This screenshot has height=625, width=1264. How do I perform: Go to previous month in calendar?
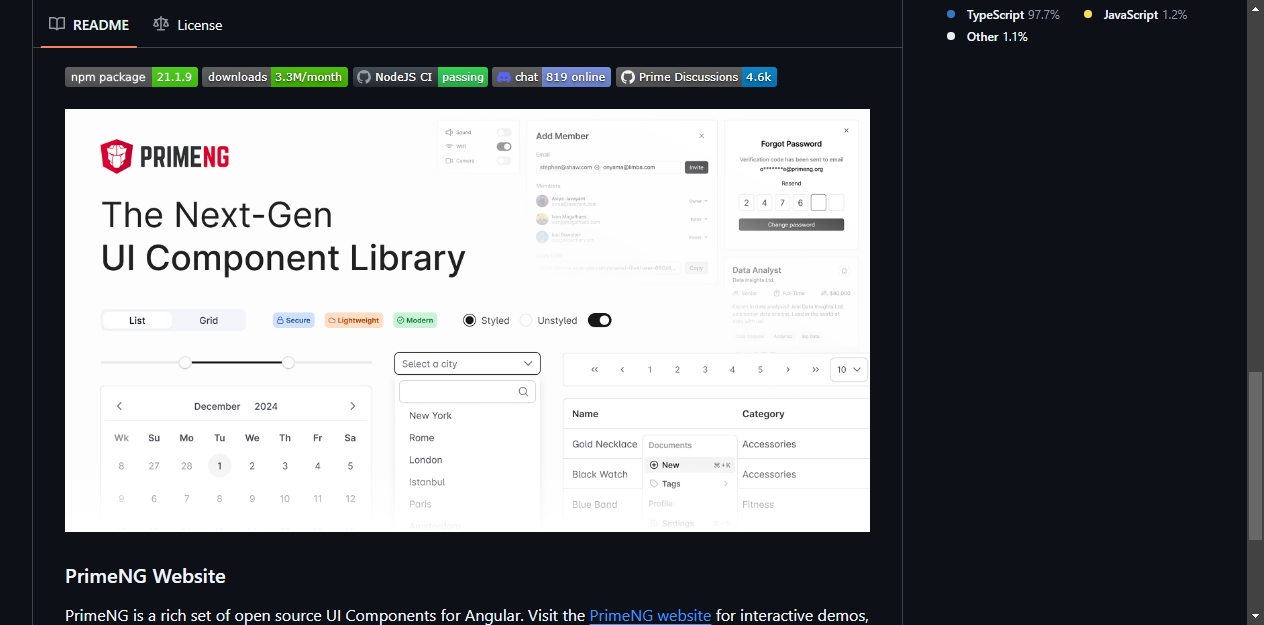(120, 406)
